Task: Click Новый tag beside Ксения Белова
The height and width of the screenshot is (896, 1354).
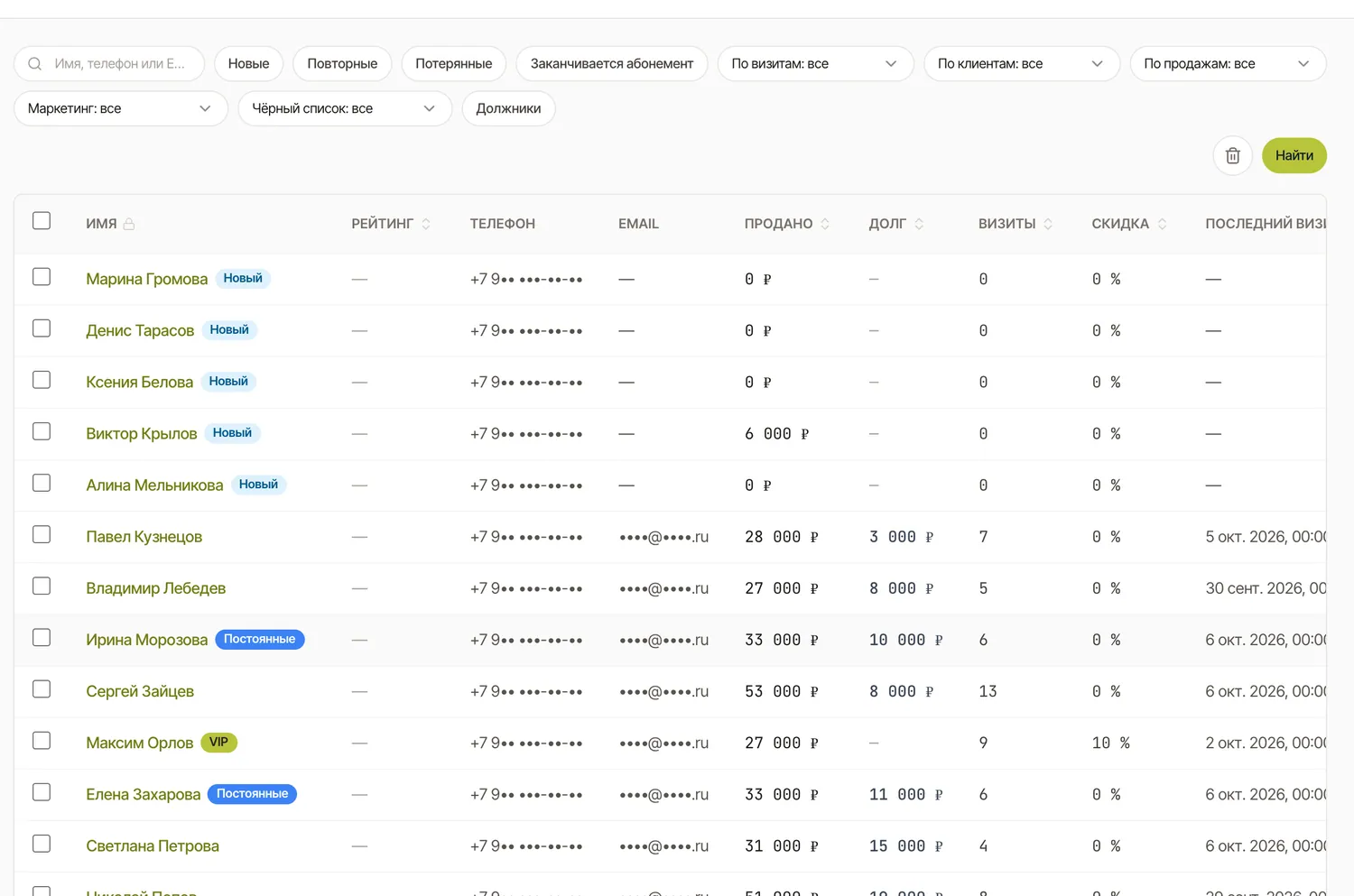Action: pos(228,382)
